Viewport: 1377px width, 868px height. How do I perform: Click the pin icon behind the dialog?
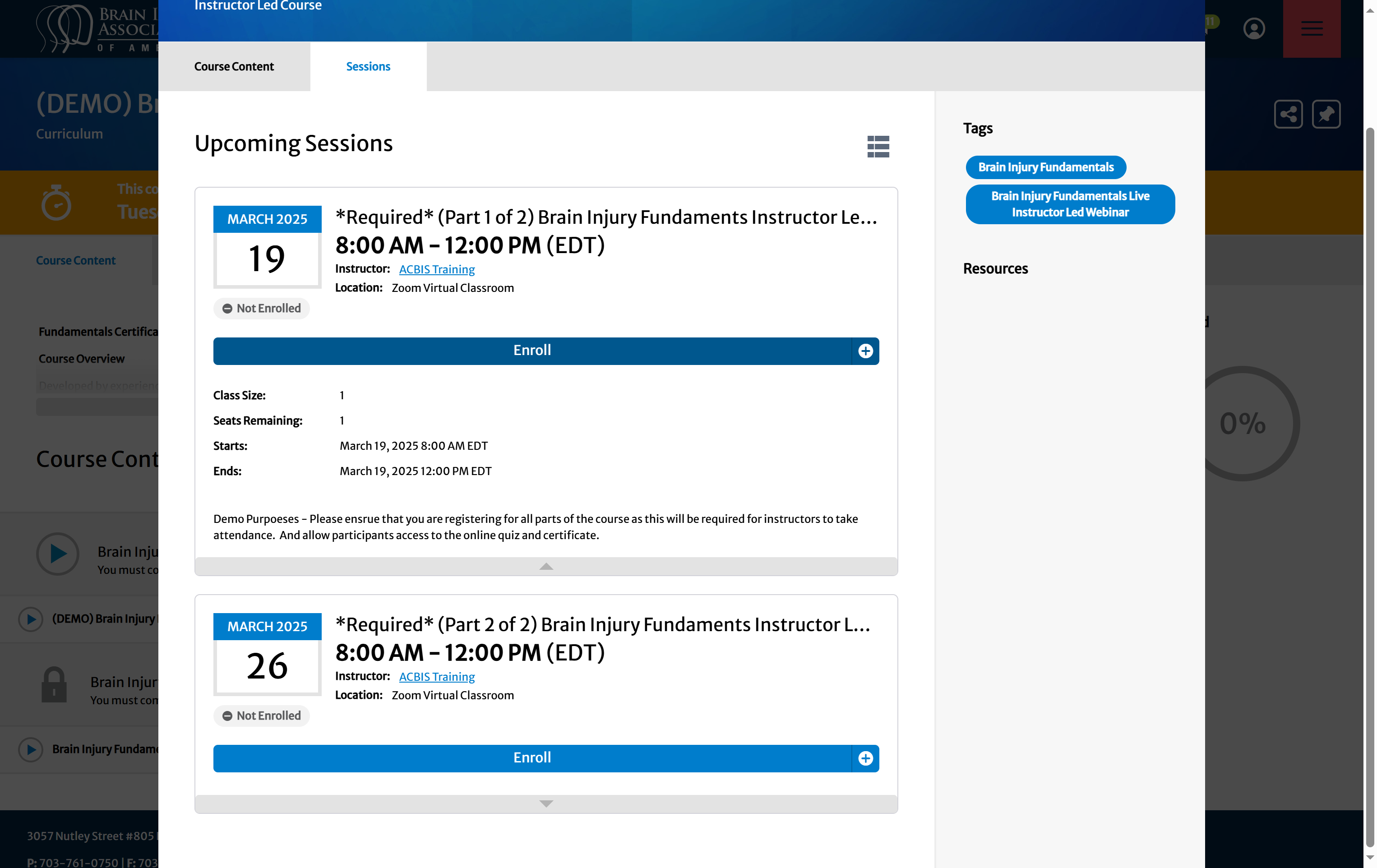pyautogui.click(x=1326, y=114)
